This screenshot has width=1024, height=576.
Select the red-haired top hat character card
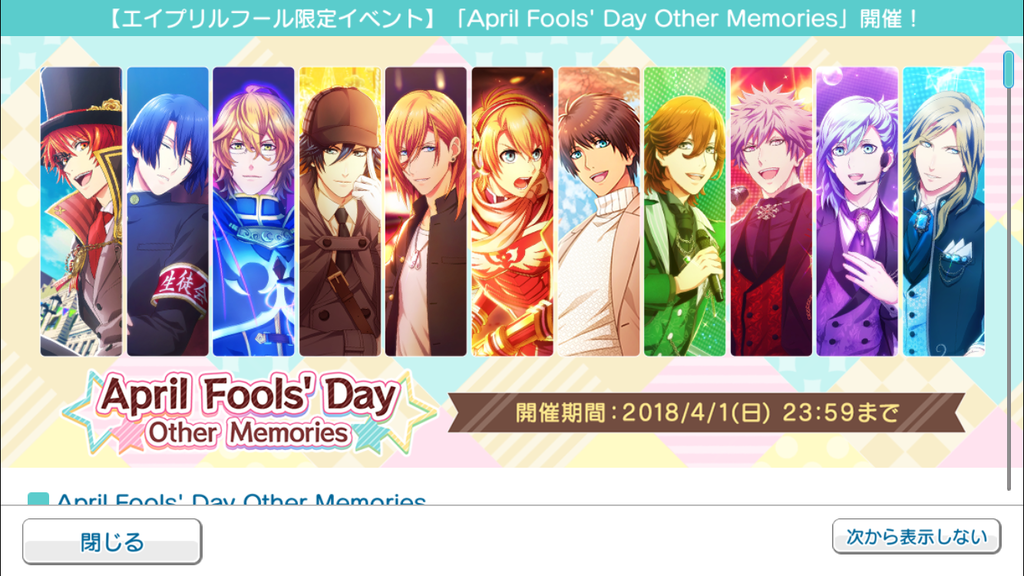click(x=81, y=212)
